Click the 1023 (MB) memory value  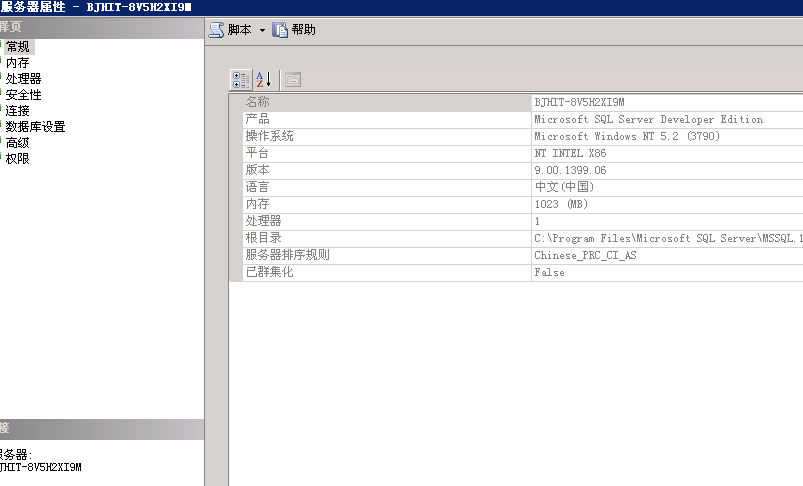click(561, 204)
